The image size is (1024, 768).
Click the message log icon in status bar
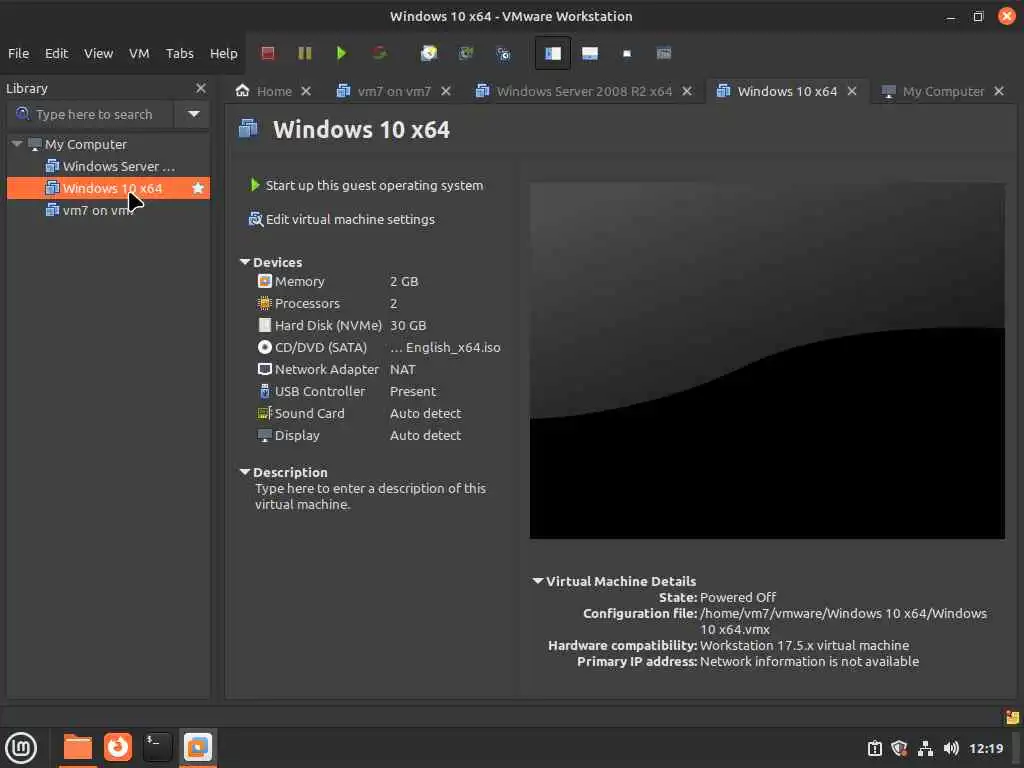click(1012, 717)
